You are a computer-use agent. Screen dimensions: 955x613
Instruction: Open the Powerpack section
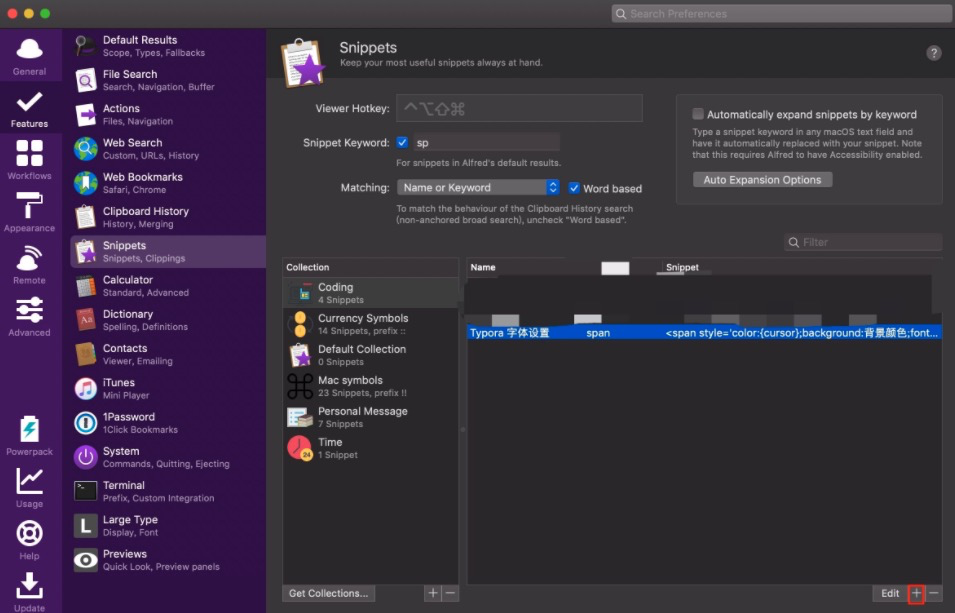click(x=29, y=435)
